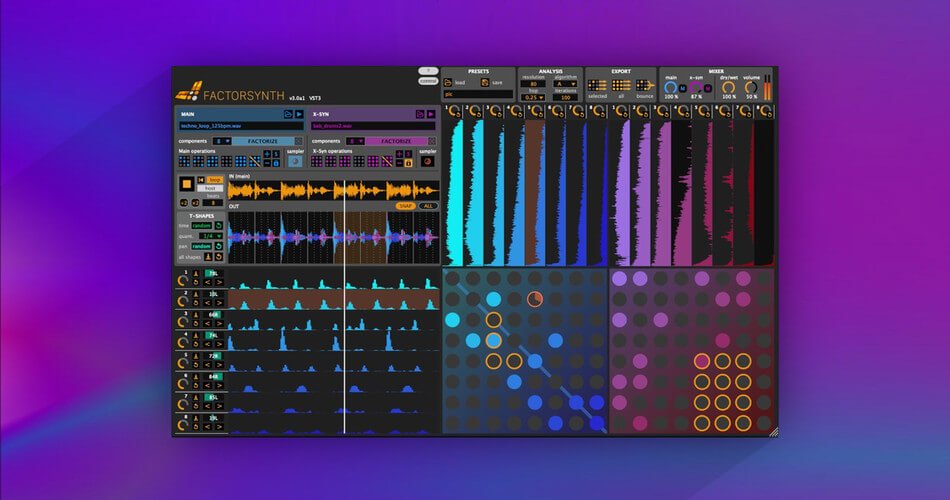This screenshot has height=500, width=950.
Task: Click the highlighted component 2 activation track
Action: pyautogui.click(x=334, y=299)
